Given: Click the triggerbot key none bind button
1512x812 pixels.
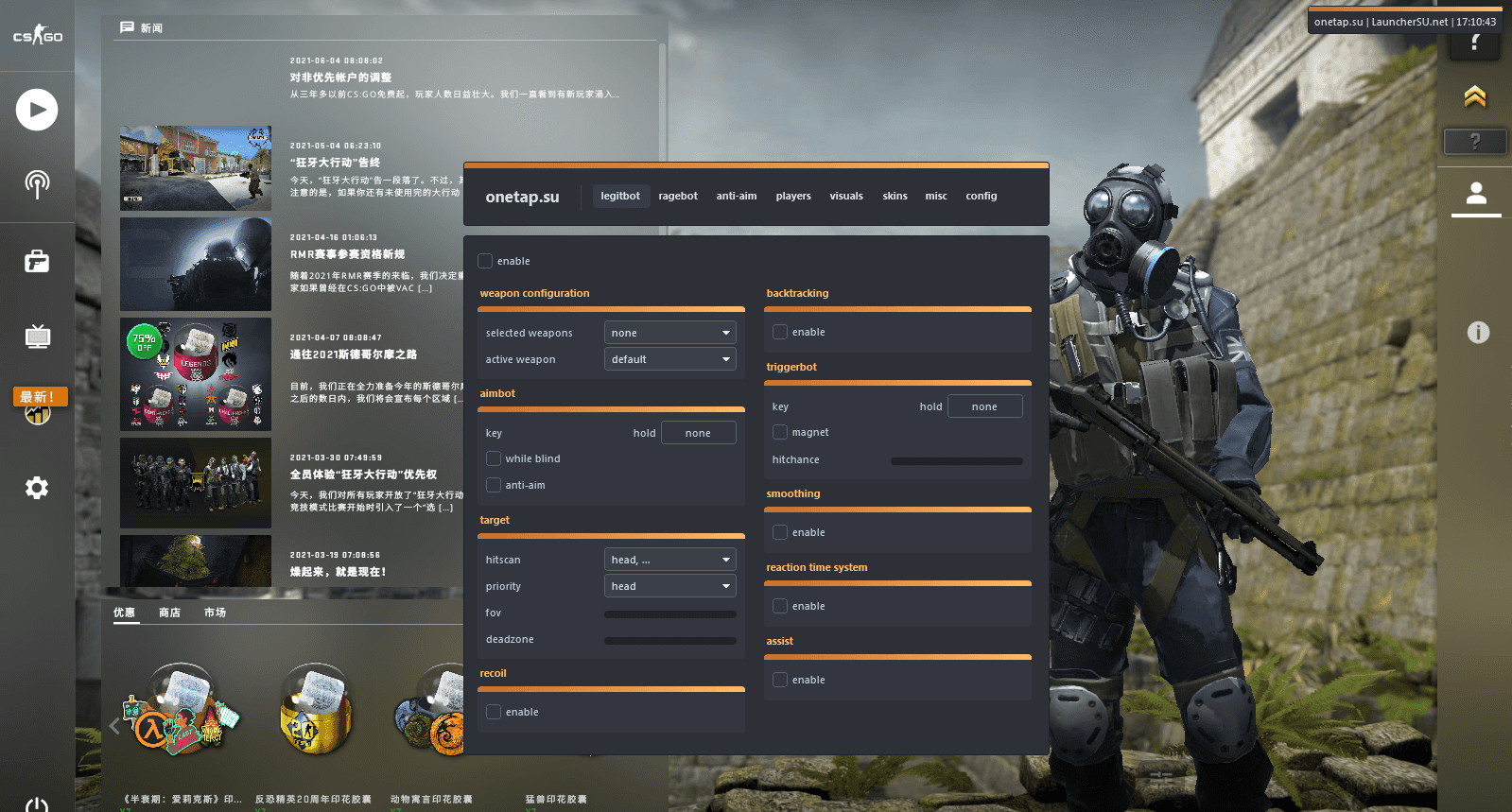Looking at the screenshot, I should tap(984, 406).
